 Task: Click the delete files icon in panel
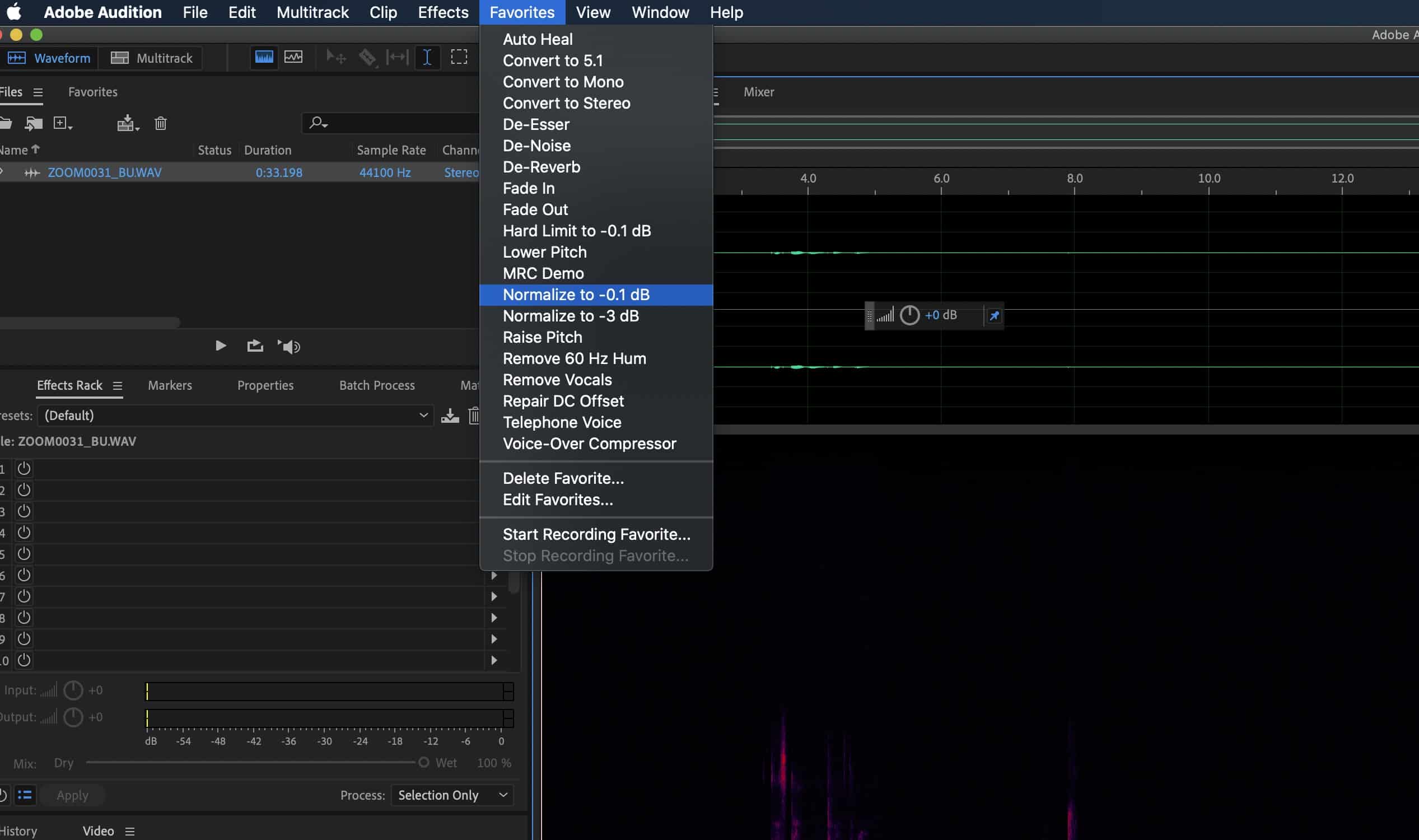point(160,122)
